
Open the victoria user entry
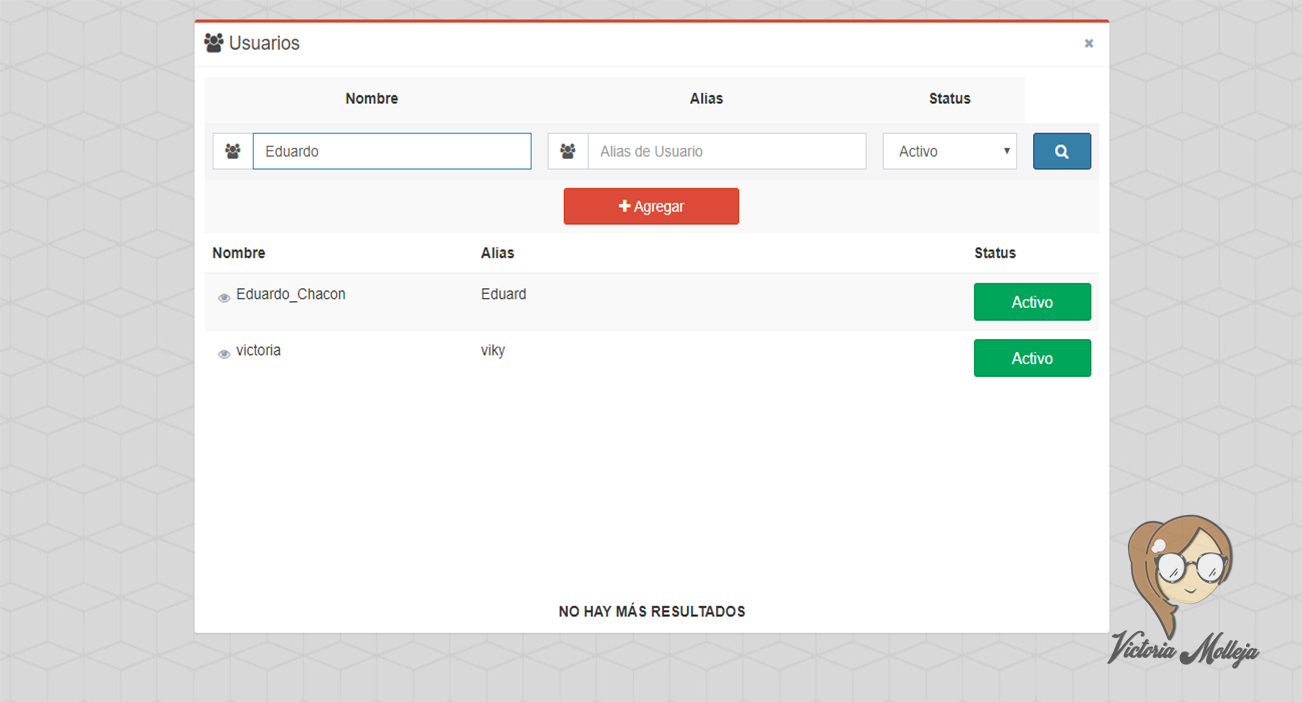click(x=258, y=351)
